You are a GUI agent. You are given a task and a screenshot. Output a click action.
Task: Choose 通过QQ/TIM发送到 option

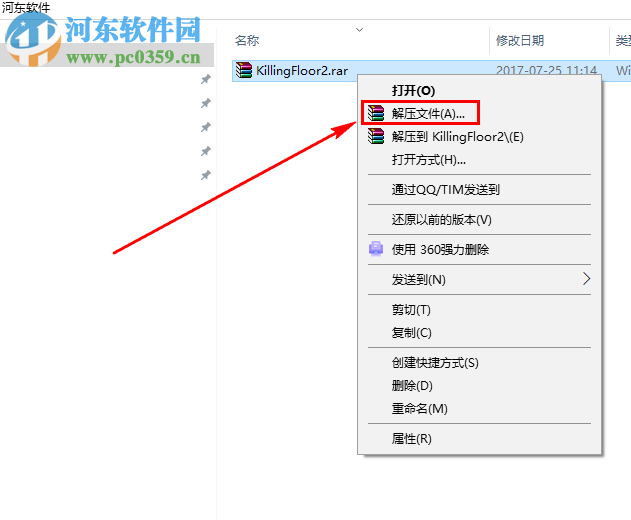pos(445,190)
